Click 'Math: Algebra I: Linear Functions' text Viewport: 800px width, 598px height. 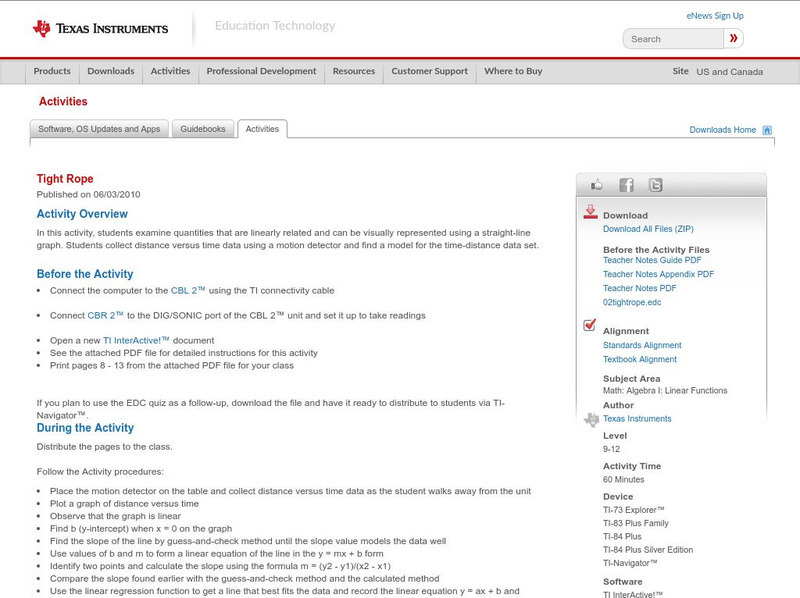pos(665,391)
